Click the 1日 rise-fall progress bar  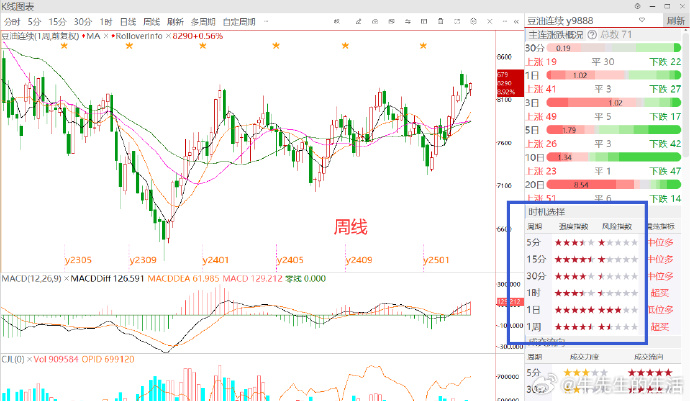[x=613, y=75]
